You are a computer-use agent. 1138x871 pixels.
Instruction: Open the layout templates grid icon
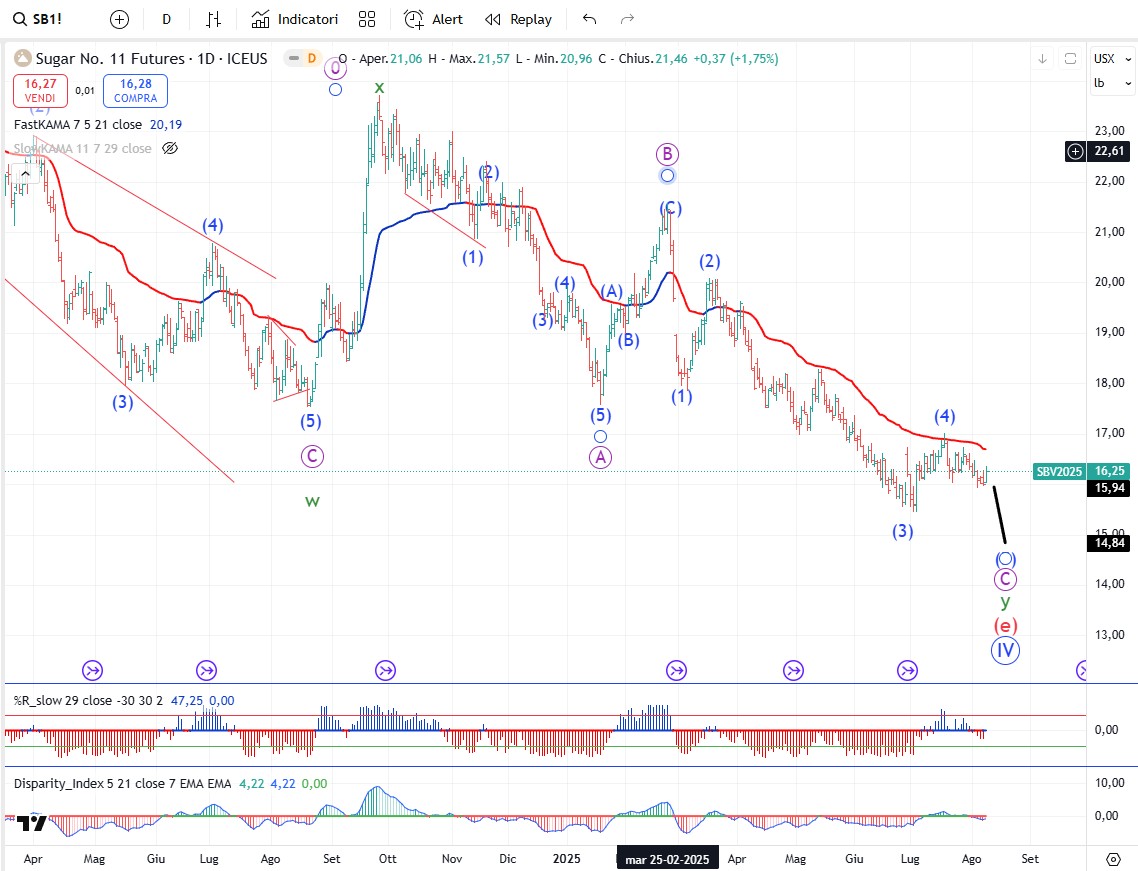click(367, 19)
